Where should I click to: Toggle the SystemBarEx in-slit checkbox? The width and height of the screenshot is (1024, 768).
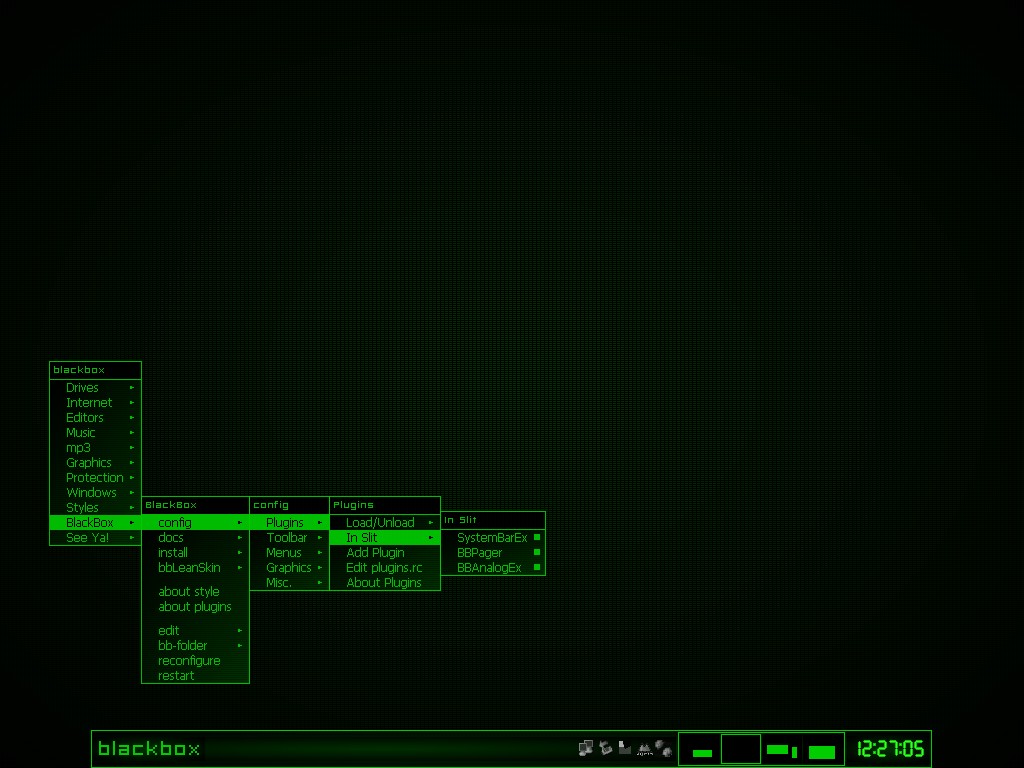coord(537,537)
